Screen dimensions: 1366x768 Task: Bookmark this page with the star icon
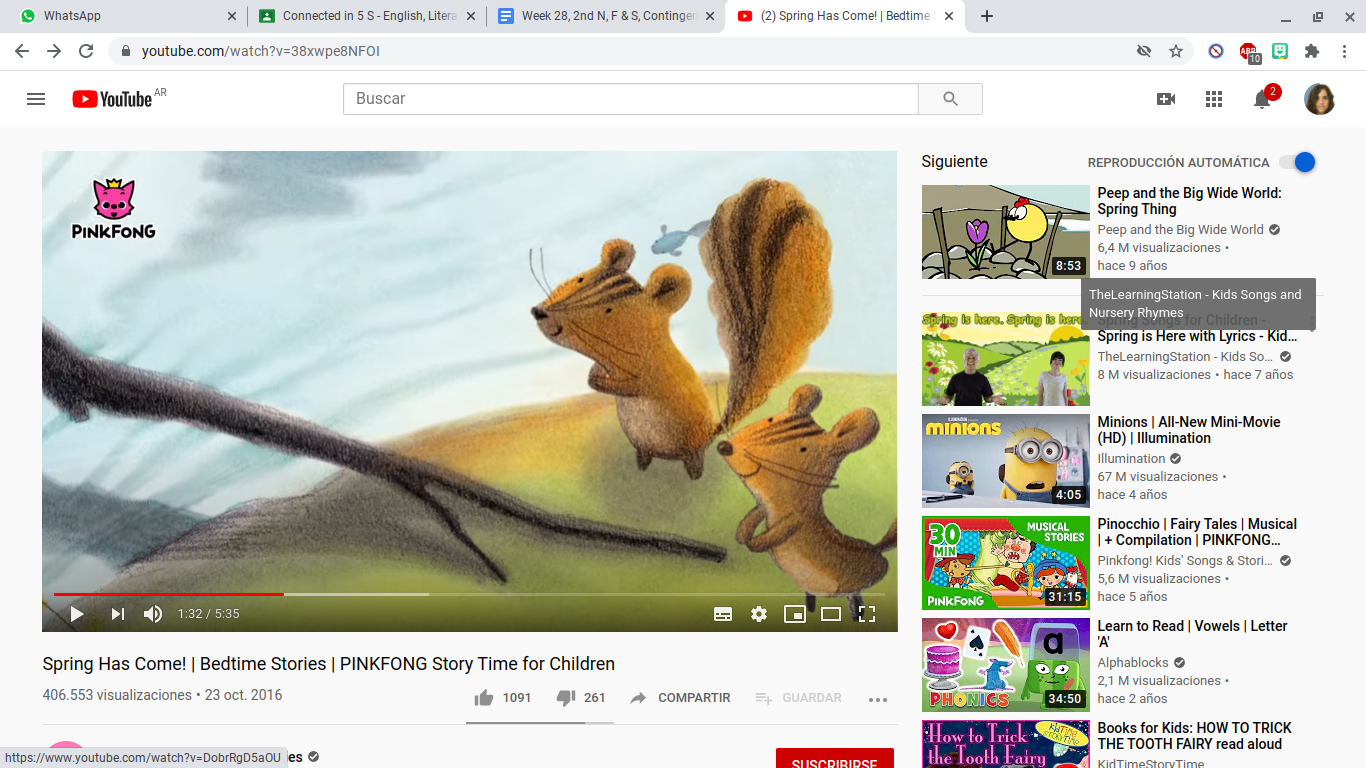(1176, 51)
